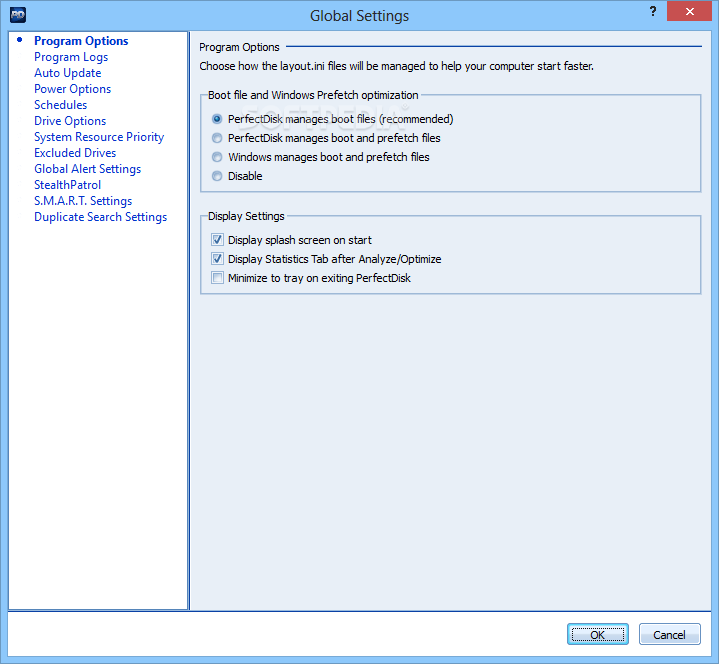Choose PerfectDisk manages boot and prefetch files

326,138
